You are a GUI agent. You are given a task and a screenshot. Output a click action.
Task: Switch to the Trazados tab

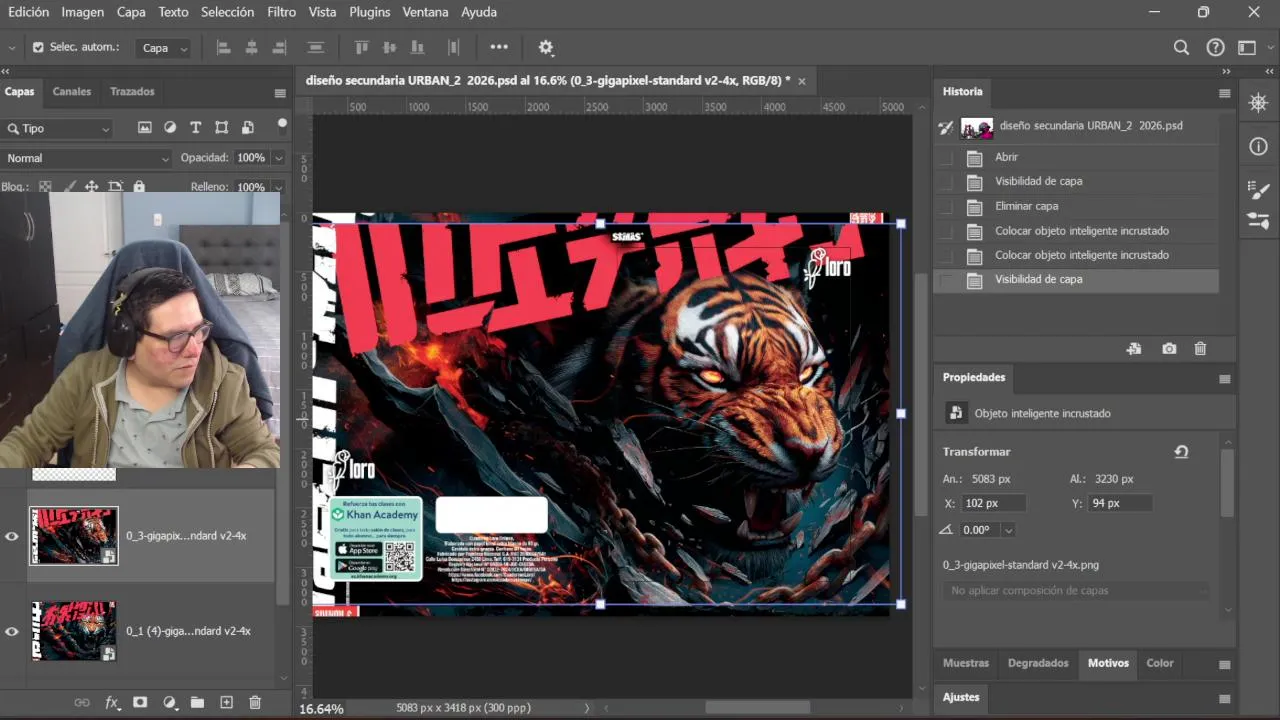click(x=132, y=91)
